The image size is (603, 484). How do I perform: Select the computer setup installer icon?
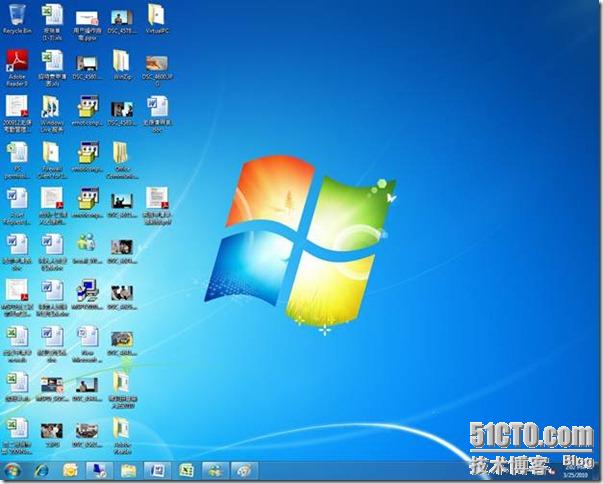(87, 295)
